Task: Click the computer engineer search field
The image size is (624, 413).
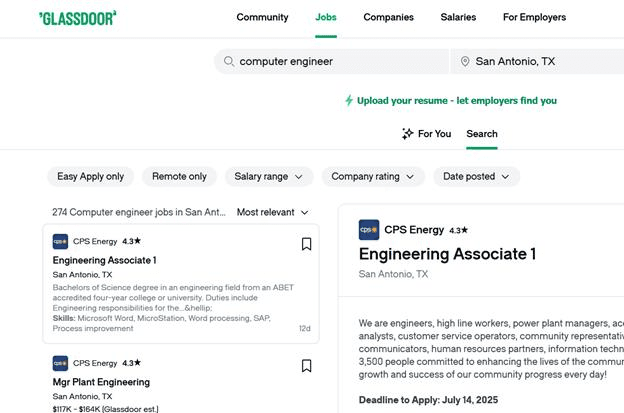Action: [x=332, y=61]
